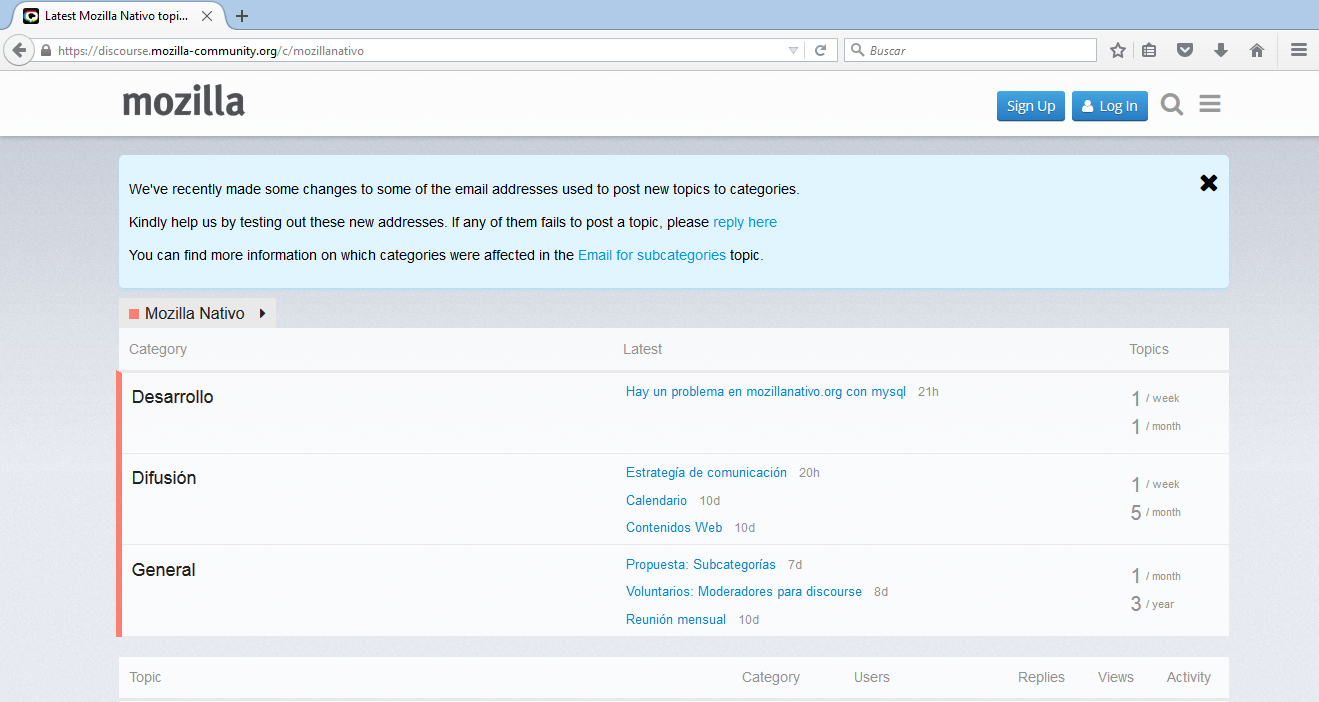This screenshot has width=1319, height=702.
Task: Open the Discourse site hamburger menu
Action: tap(1210, 104)
